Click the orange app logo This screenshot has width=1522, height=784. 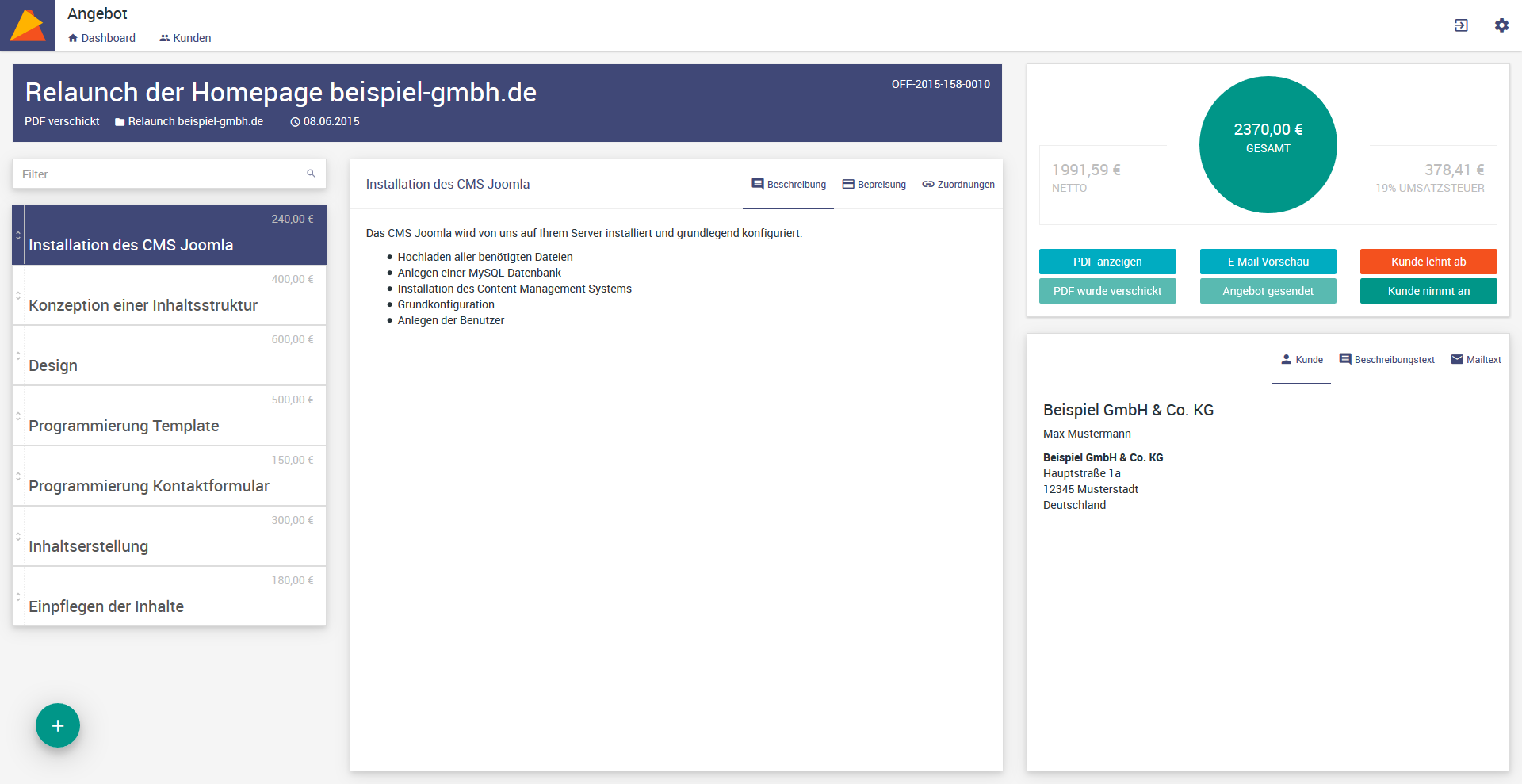[28, 25]
